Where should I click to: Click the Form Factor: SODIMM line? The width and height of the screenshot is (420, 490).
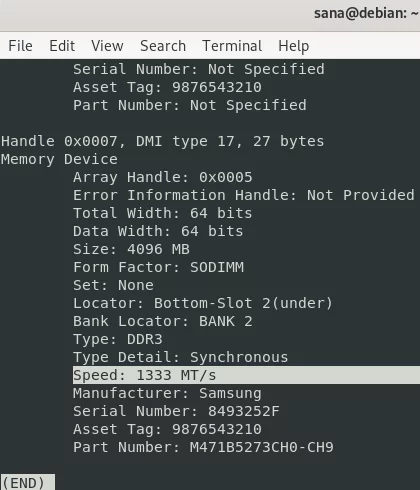click(x=158, y=267)
